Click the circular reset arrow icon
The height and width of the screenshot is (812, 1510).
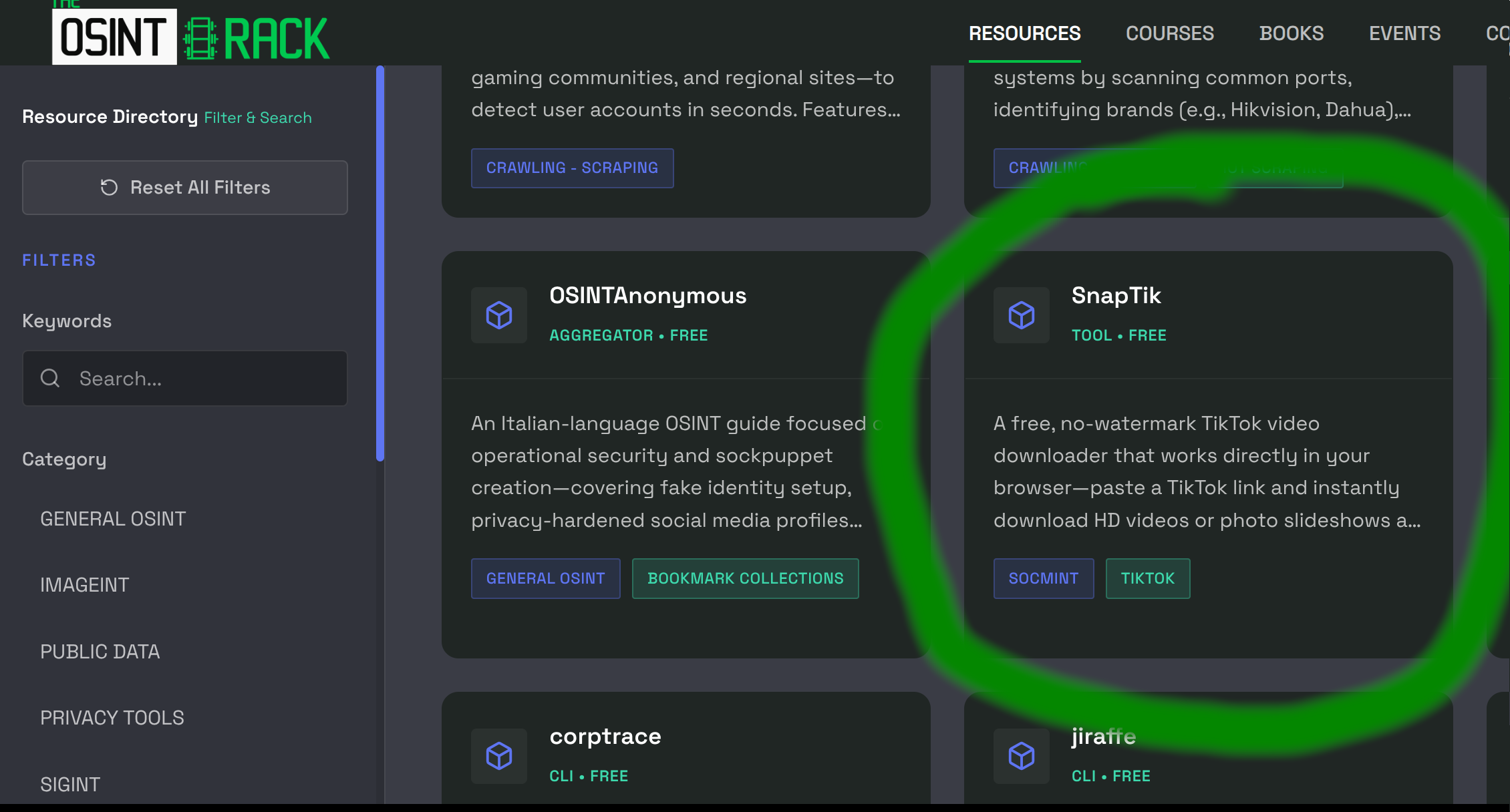pyautogui.click(x=109, y=188)
